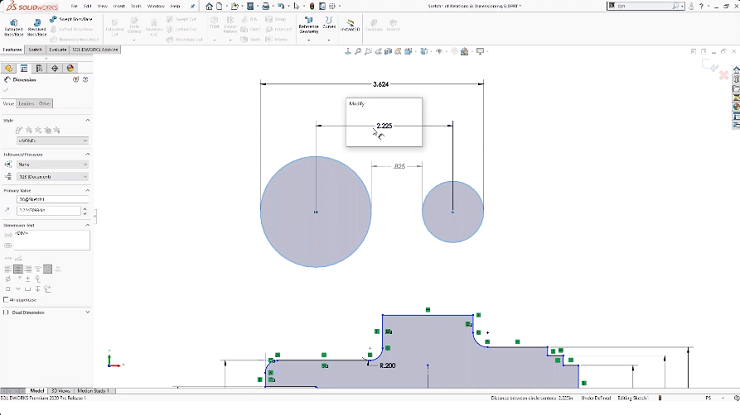Open the FeatureManager design tree tab icon

coord(9,69)
